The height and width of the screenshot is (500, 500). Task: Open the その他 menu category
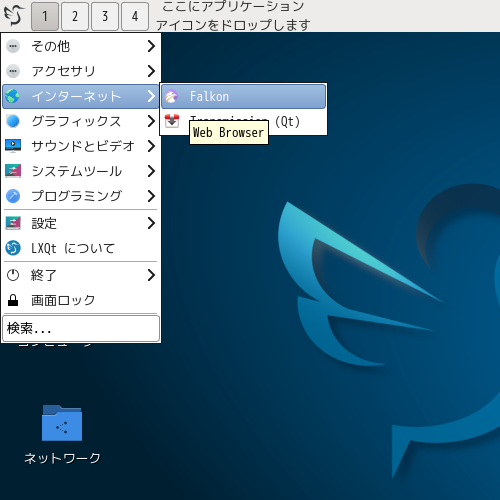click(x=81, y=46)
